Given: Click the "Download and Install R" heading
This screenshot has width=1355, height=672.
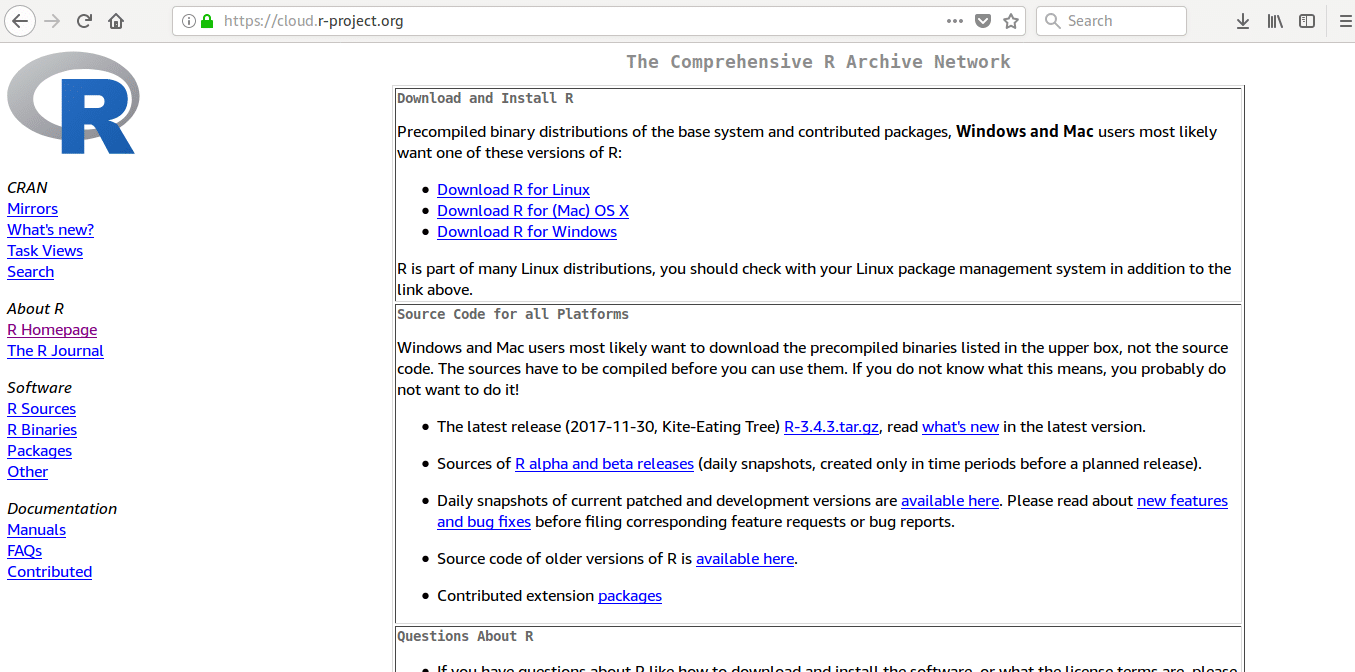Looking at the screenshot, I should [485, 98].
